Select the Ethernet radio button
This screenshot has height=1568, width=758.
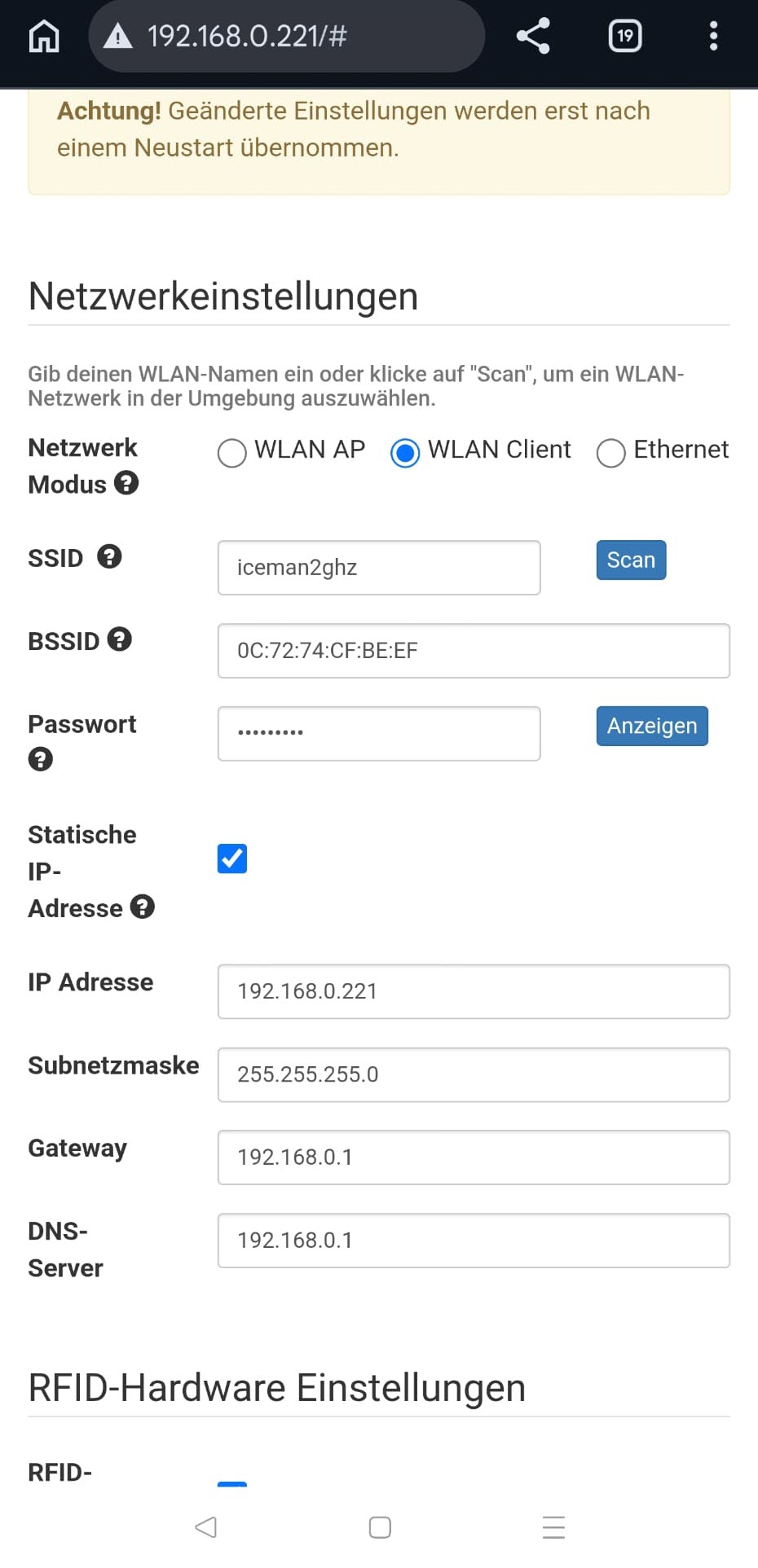[x=611, y=453]
